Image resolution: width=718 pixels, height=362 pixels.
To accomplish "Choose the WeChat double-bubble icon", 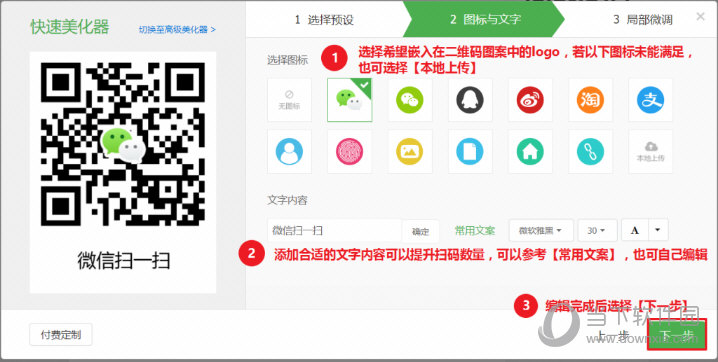I will (350, 100).
